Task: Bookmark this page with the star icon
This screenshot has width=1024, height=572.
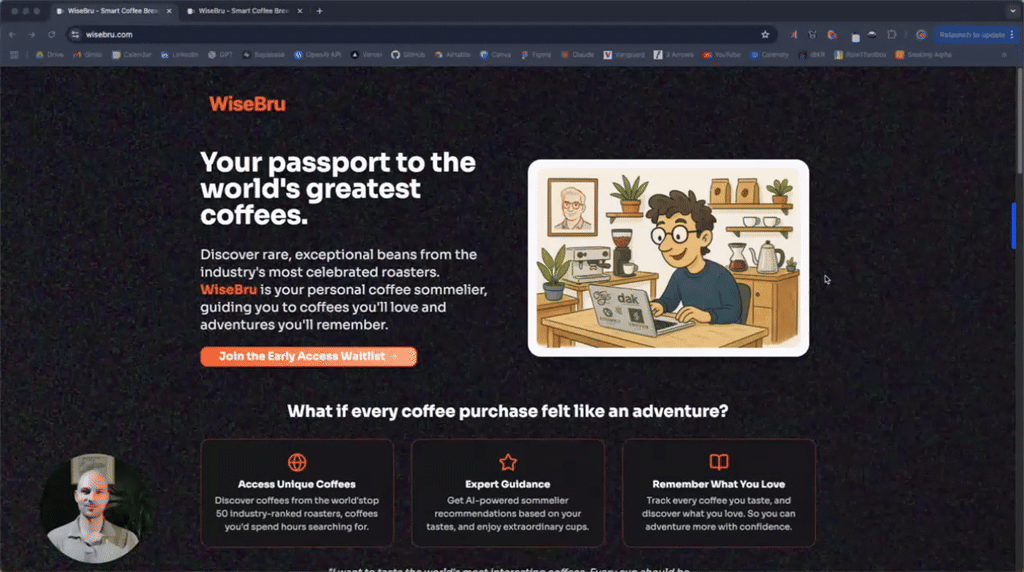Action: point(765,35)
